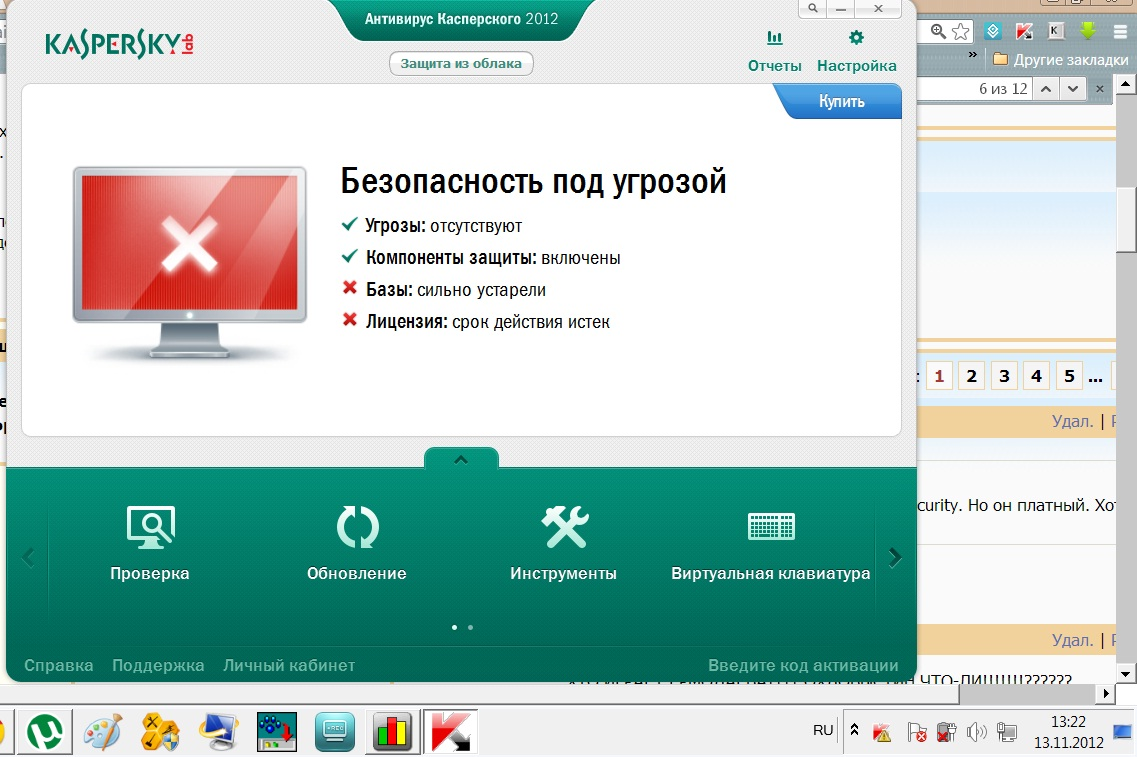Close the browser find bar
1137x757 pixels.
coord(1100,89)
